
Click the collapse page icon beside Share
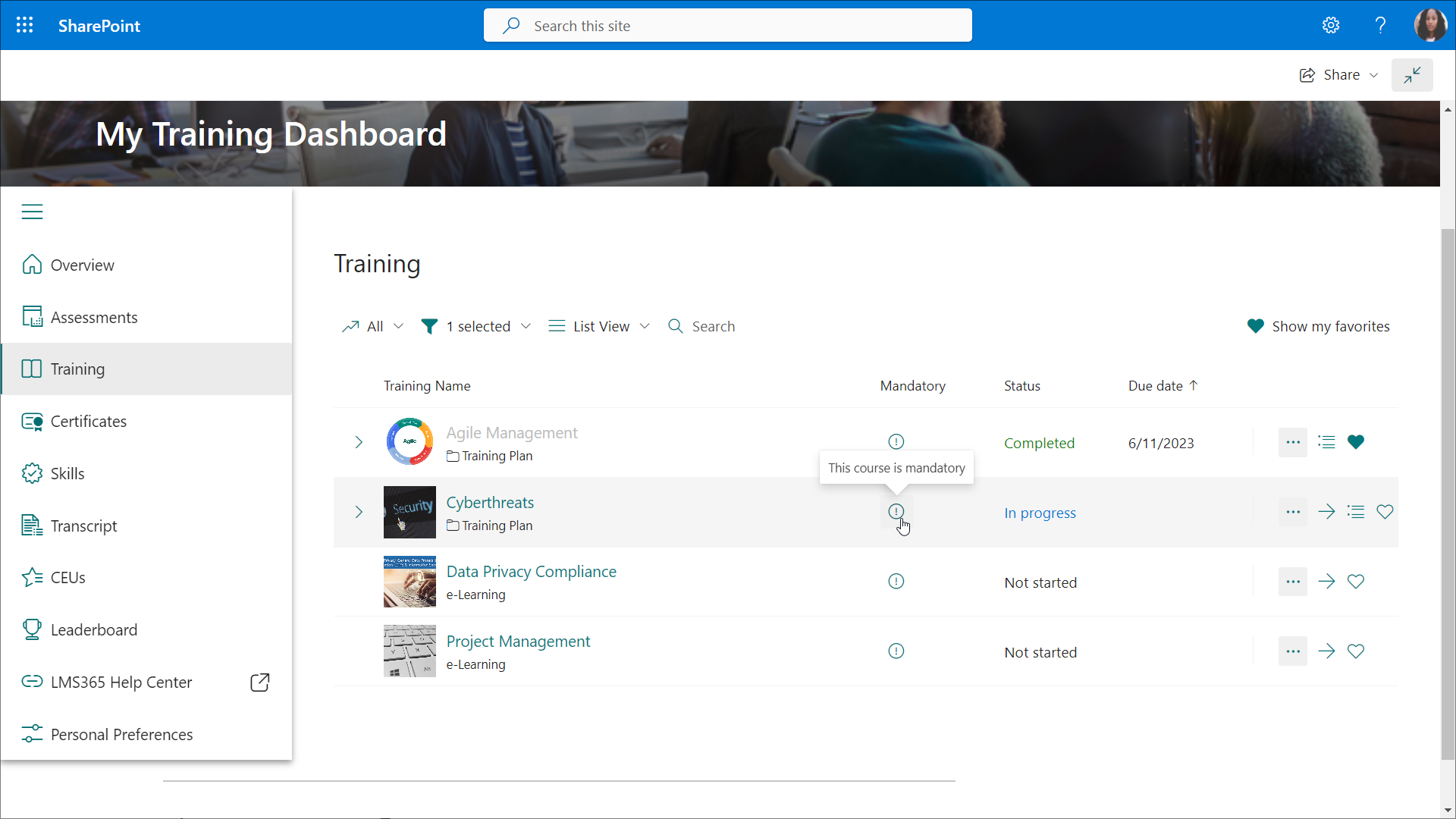tap(1411, 75)
